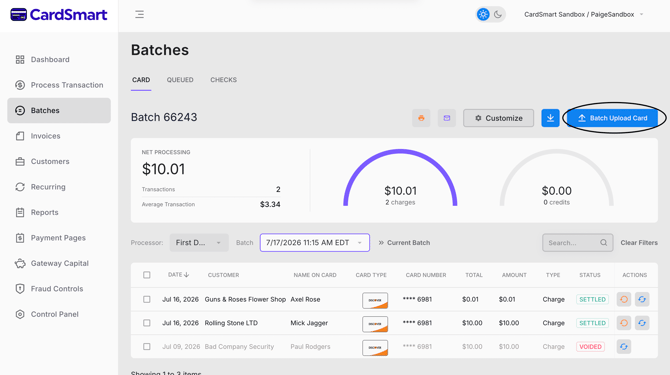The image size is (670, 375).
Task: Click blue recharge icon for Mick Jagger row
Action: tap(642, 323)
